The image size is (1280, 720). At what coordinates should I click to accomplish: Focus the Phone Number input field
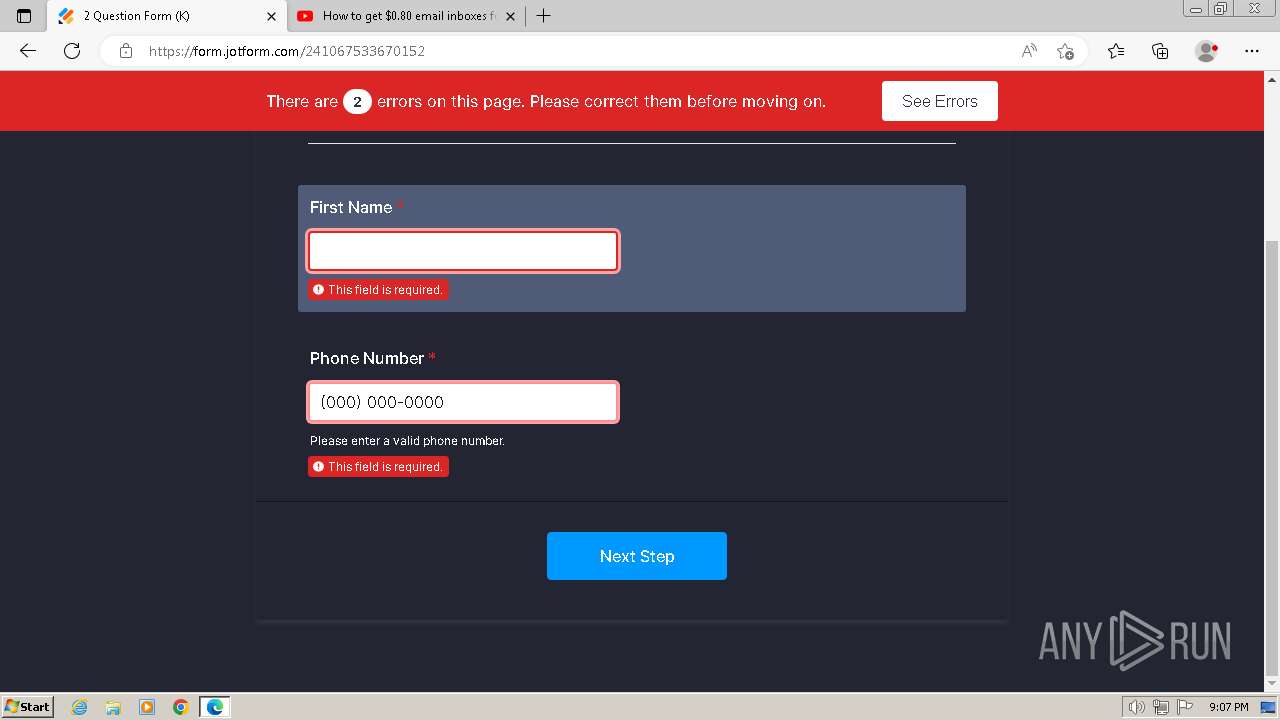pyautogui.click(x=463, y=402)
